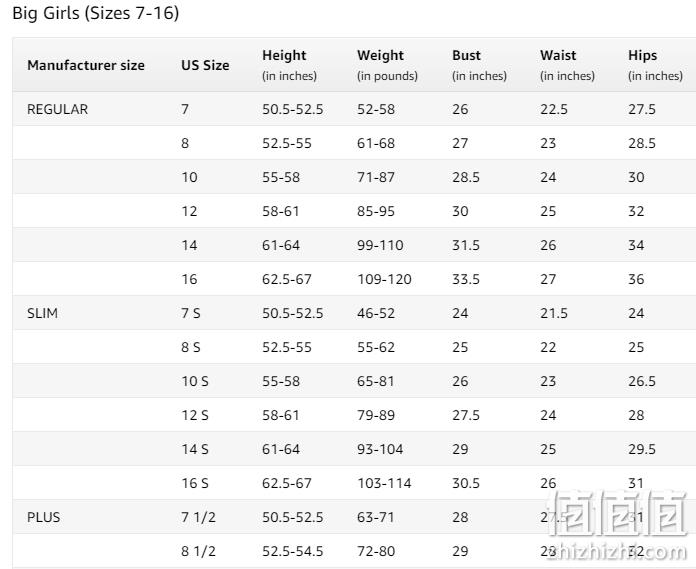
Task: Click the 99-110 weight value
Action: click(380, 245)
